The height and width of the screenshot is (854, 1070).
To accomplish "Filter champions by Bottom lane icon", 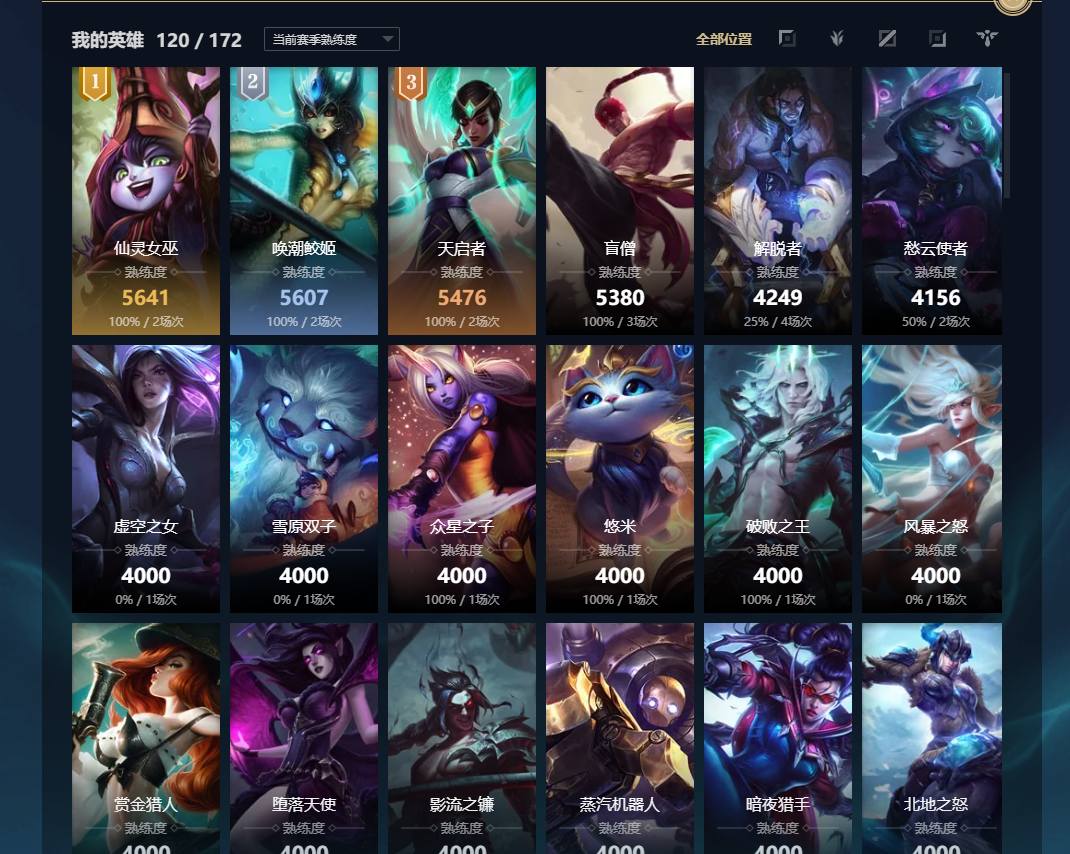I will (x=938, y=39).
